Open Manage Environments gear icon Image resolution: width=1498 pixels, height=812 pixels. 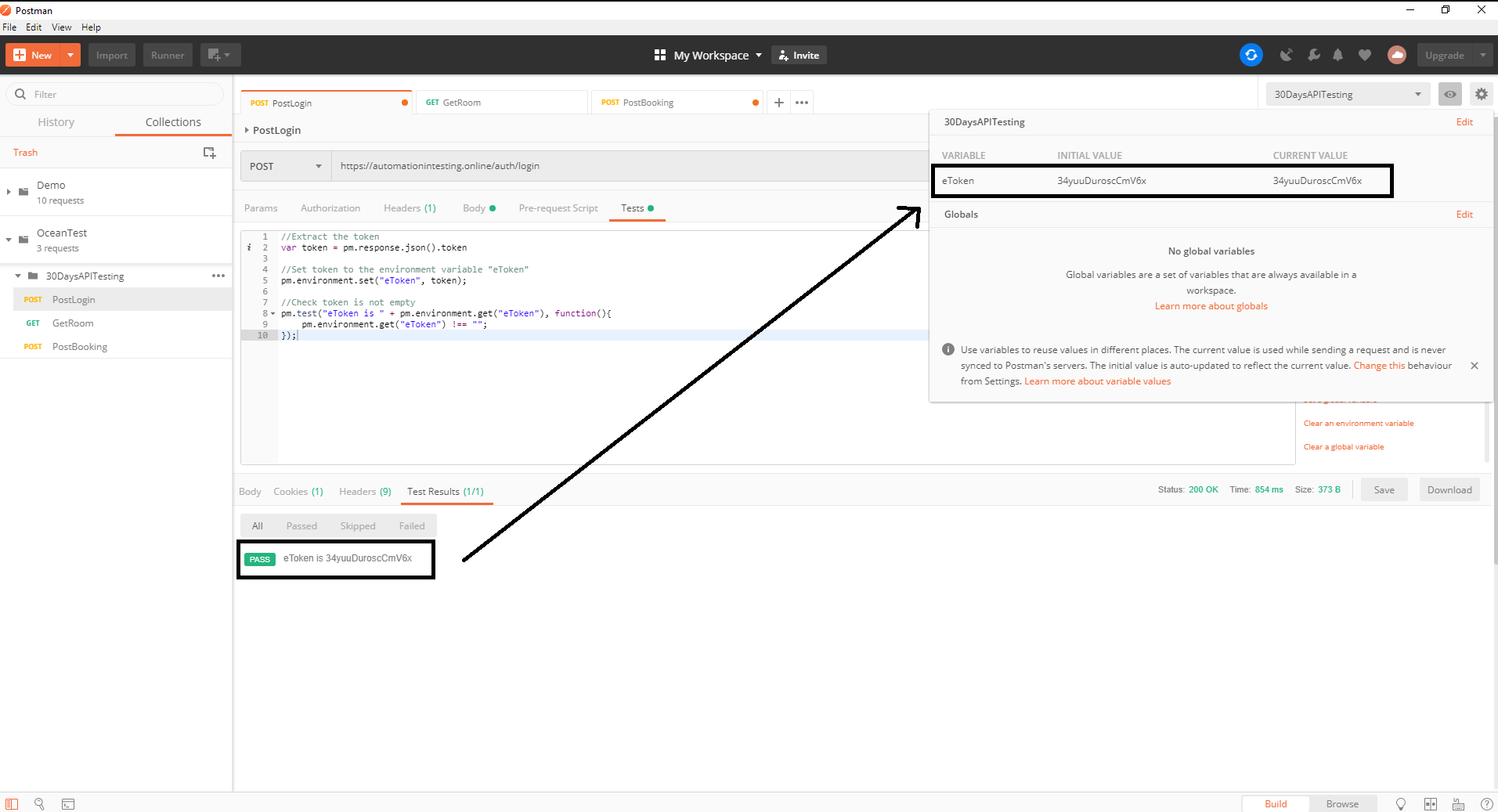click(1481, 94)
